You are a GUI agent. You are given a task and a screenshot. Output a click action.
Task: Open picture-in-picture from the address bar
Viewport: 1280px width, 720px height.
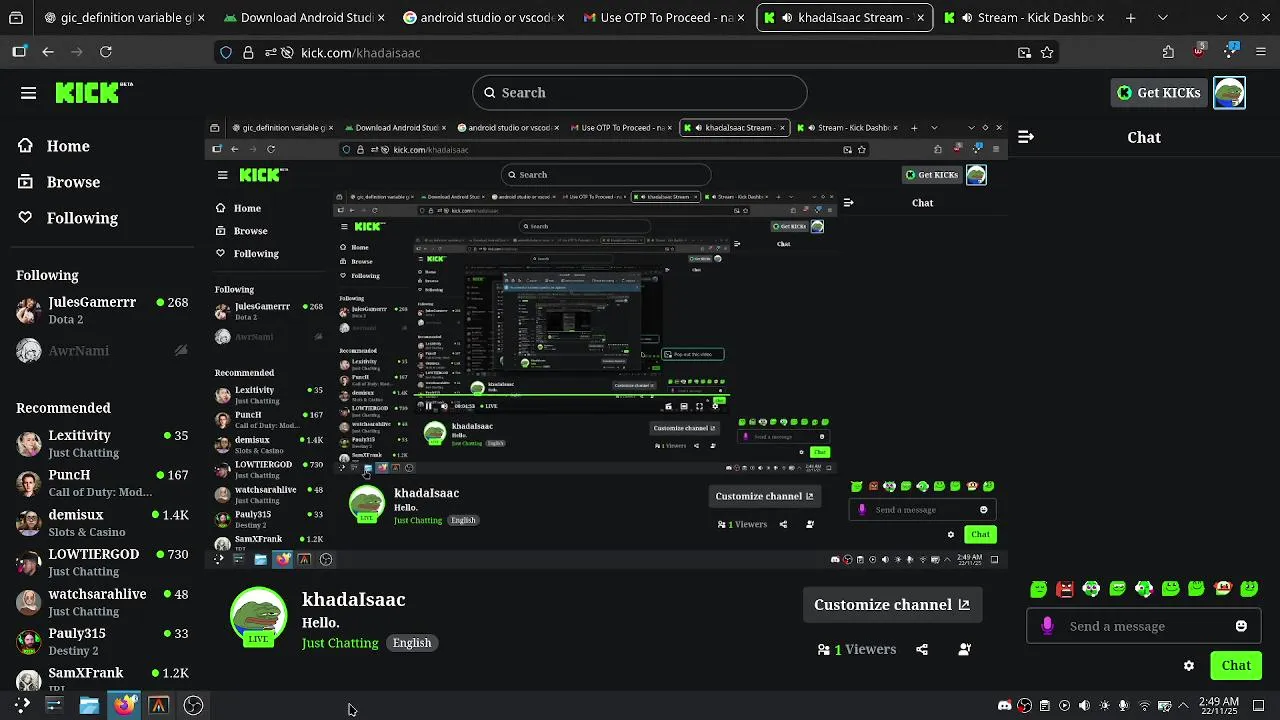point(1024,53)
